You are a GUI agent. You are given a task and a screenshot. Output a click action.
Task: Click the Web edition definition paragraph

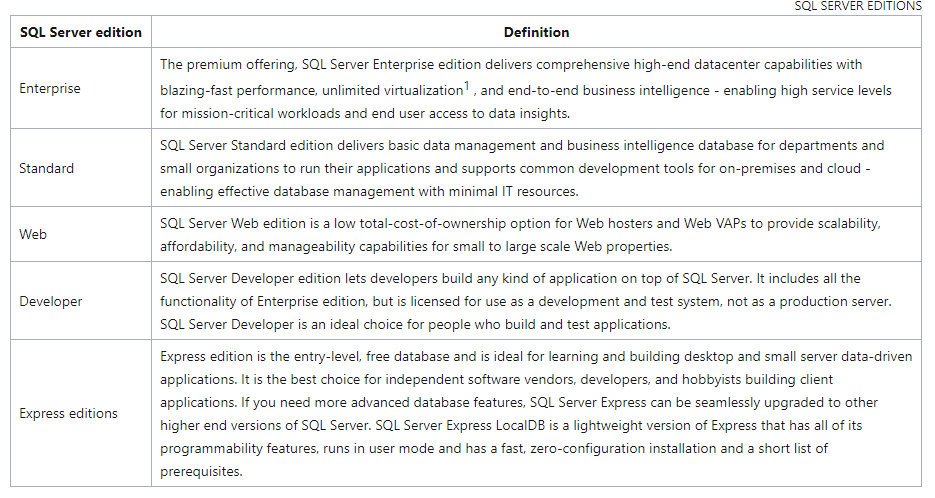[x=520, y=234]
